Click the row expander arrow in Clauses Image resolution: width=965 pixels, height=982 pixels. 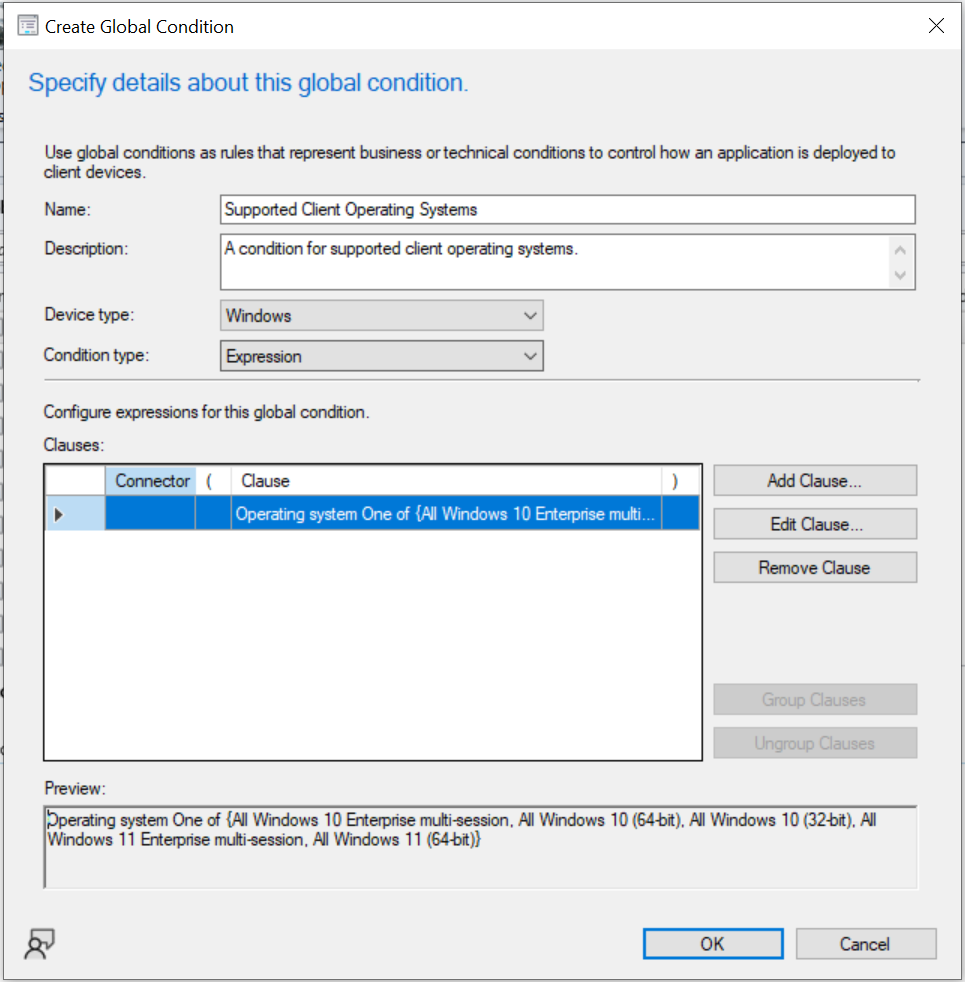(59, 515)
